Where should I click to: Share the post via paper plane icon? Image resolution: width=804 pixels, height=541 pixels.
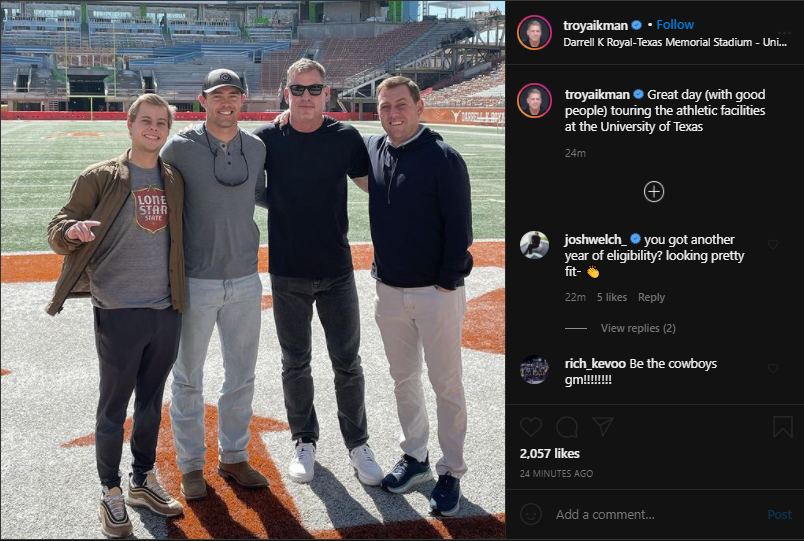click(x=602, y=427)
